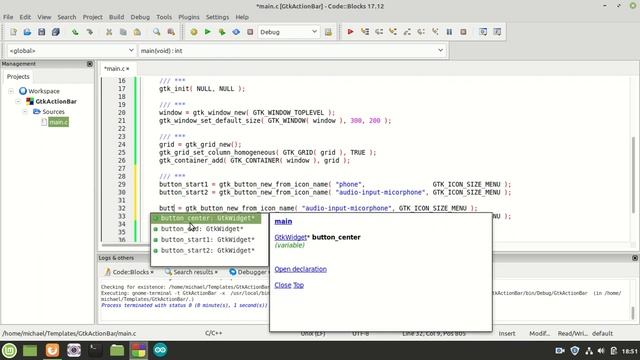Open Find with the magnifier icon
Image resolution: width=640 pixels, height=360 pixels.
[x=156, y=32]
